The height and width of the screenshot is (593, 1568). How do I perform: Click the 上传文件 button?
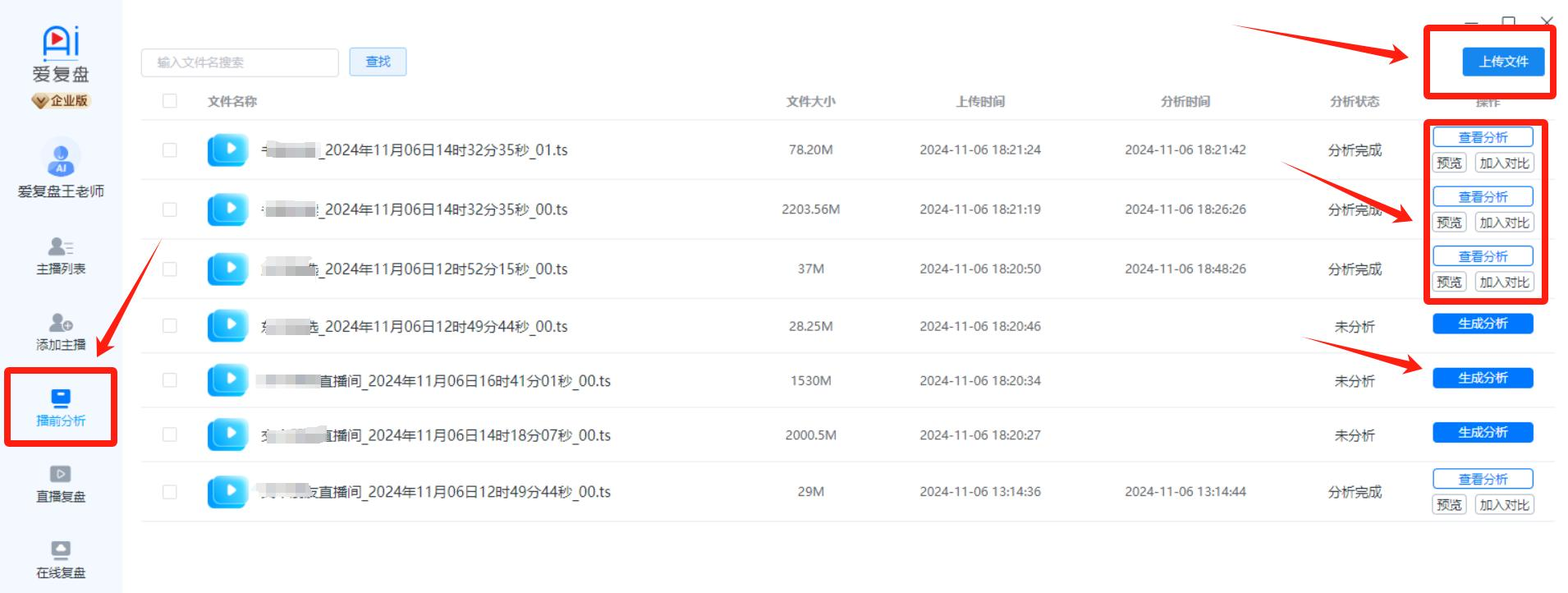(1502, 62)
